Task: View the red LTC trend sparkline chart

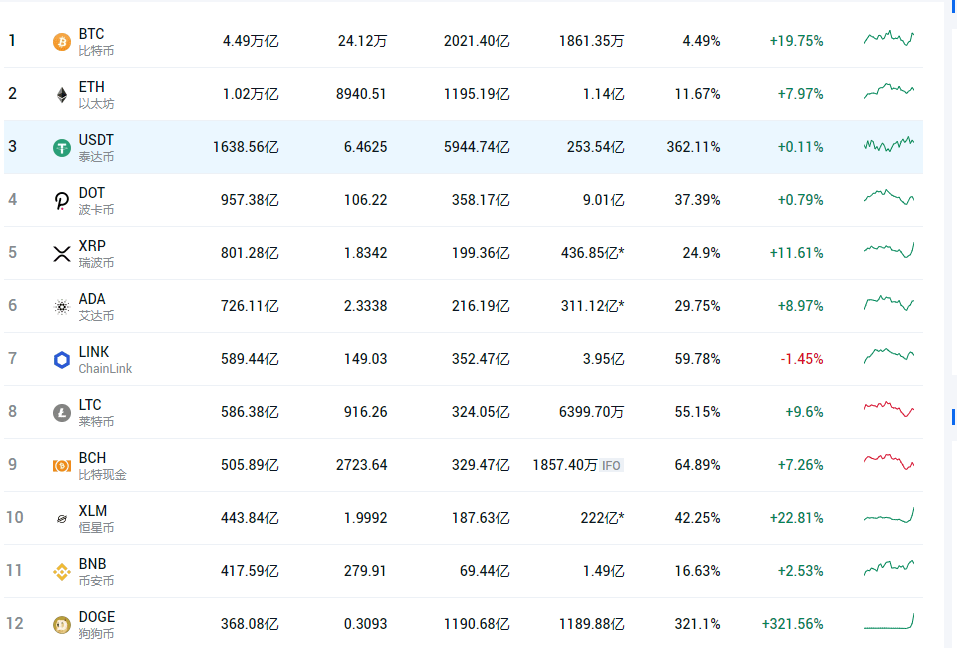Action: pos(889,409)
